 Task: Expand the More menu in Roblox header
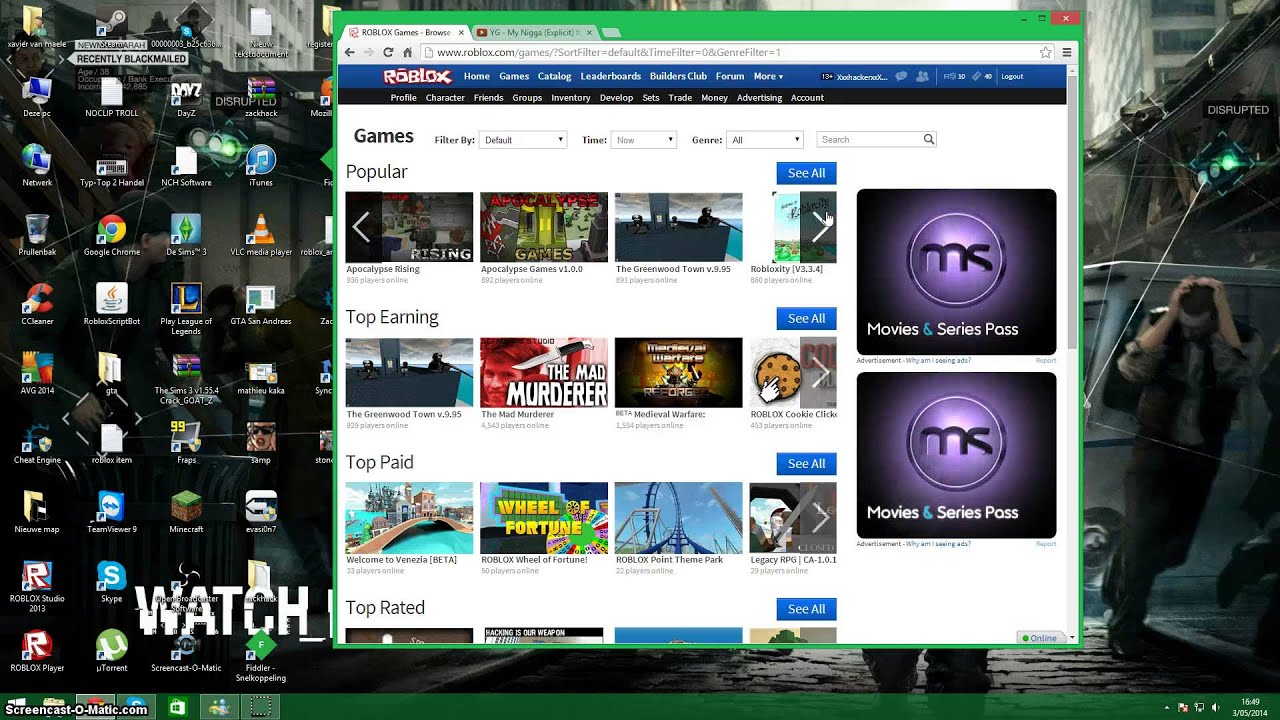click(768, 76)
